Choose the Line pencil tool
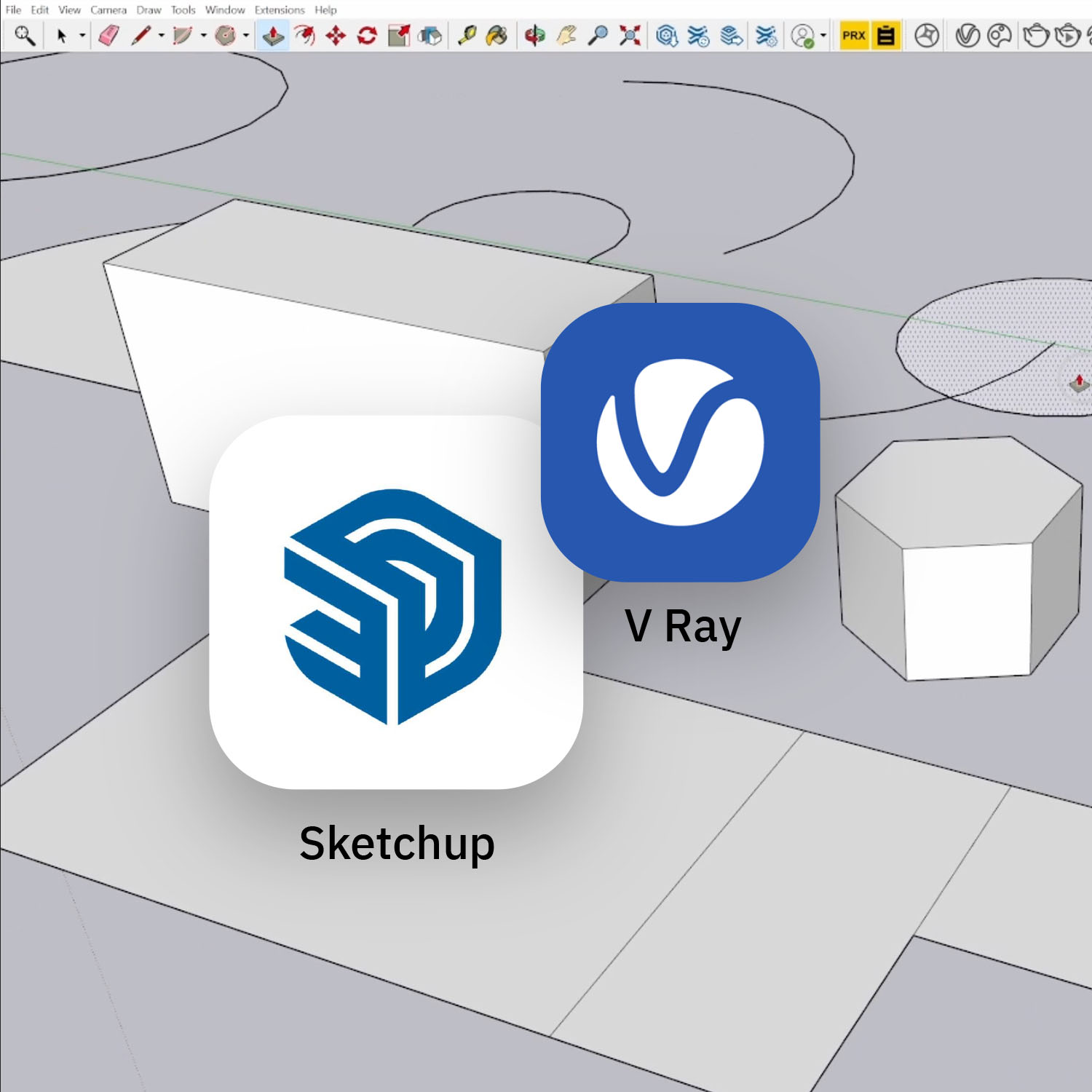This screenshot has width=1092, height=1092. pos(141,35)
